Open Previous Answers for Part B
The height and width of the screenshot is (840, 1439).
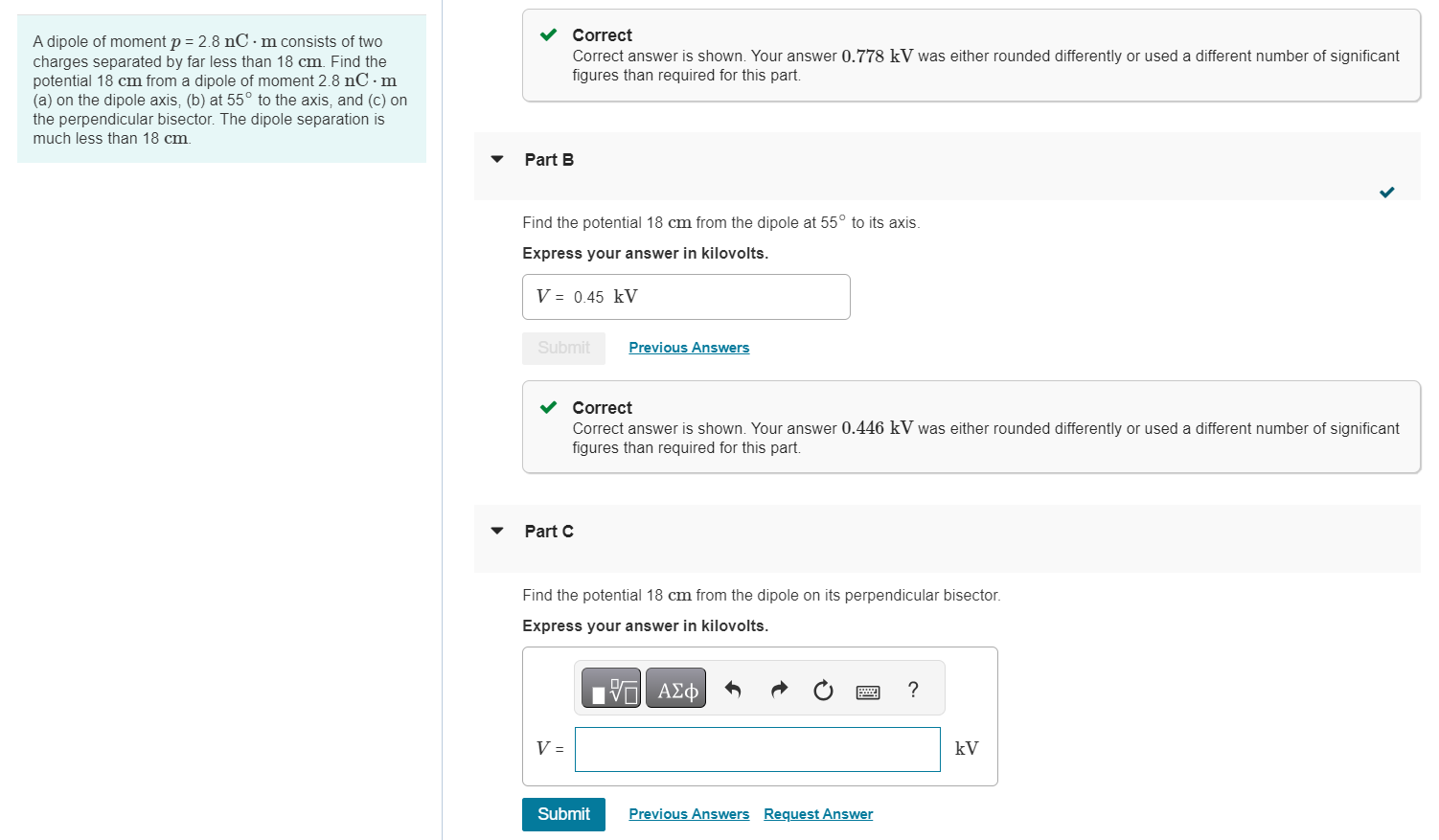[x=689, y=347]
